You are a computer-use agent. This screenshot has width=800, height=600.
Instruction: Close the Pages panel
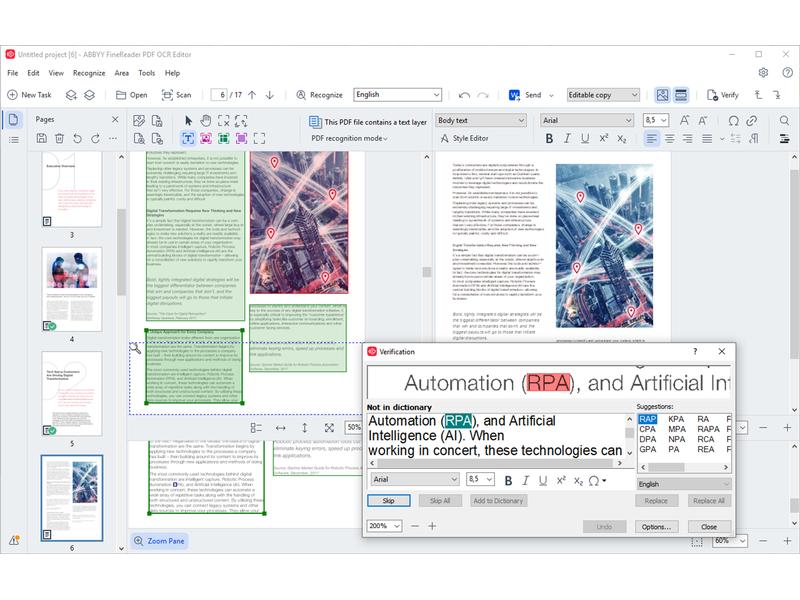coord(115,119)
